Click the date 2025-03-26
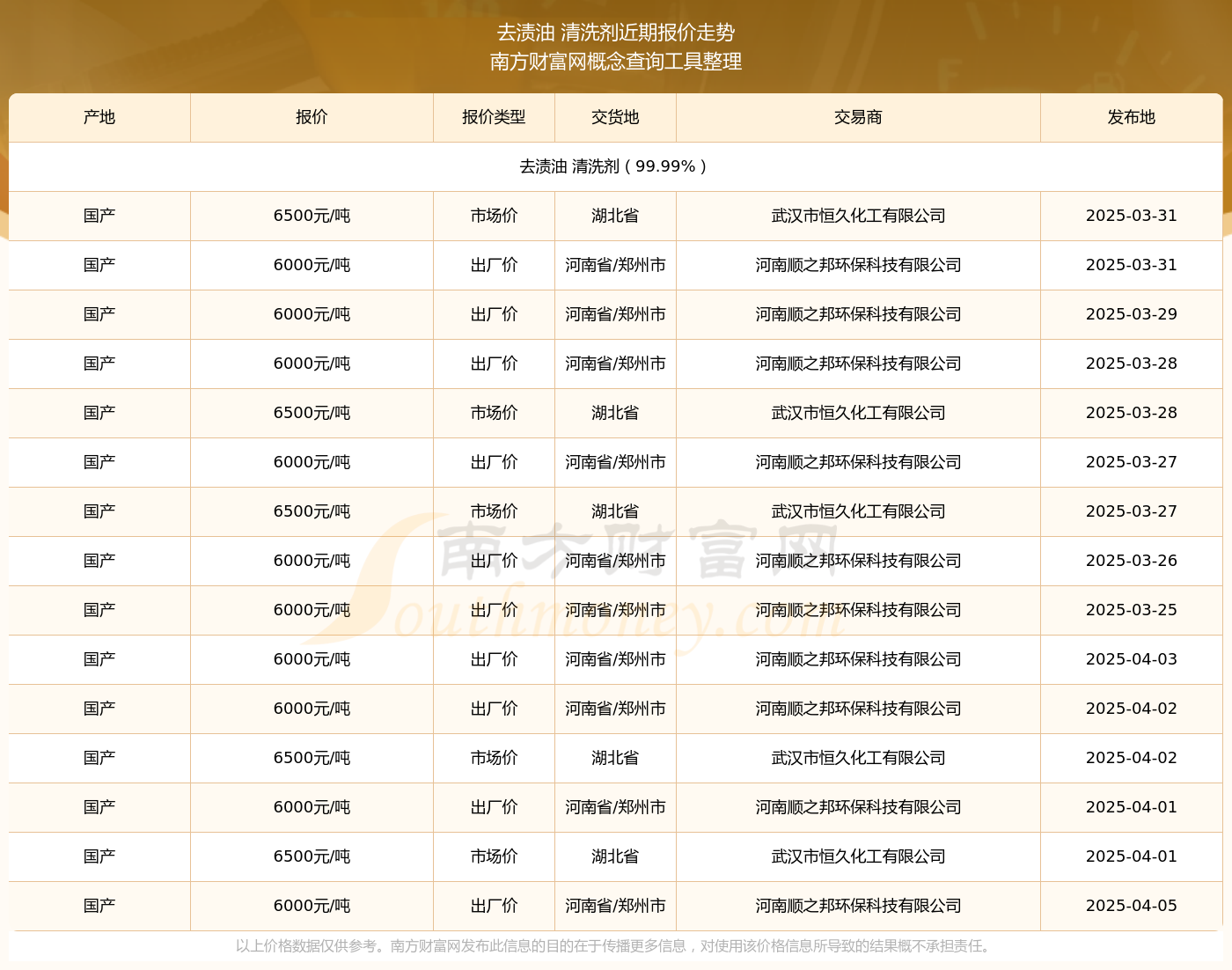1232x970 pixels. [x=1132, y=561]
